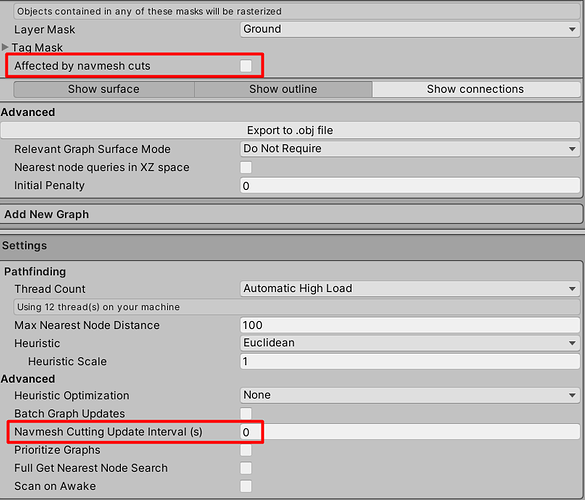The image size is (585, 500).
Task: Enable the Batch Graph Updates checkbox
Action: click(x=246, y=413)
